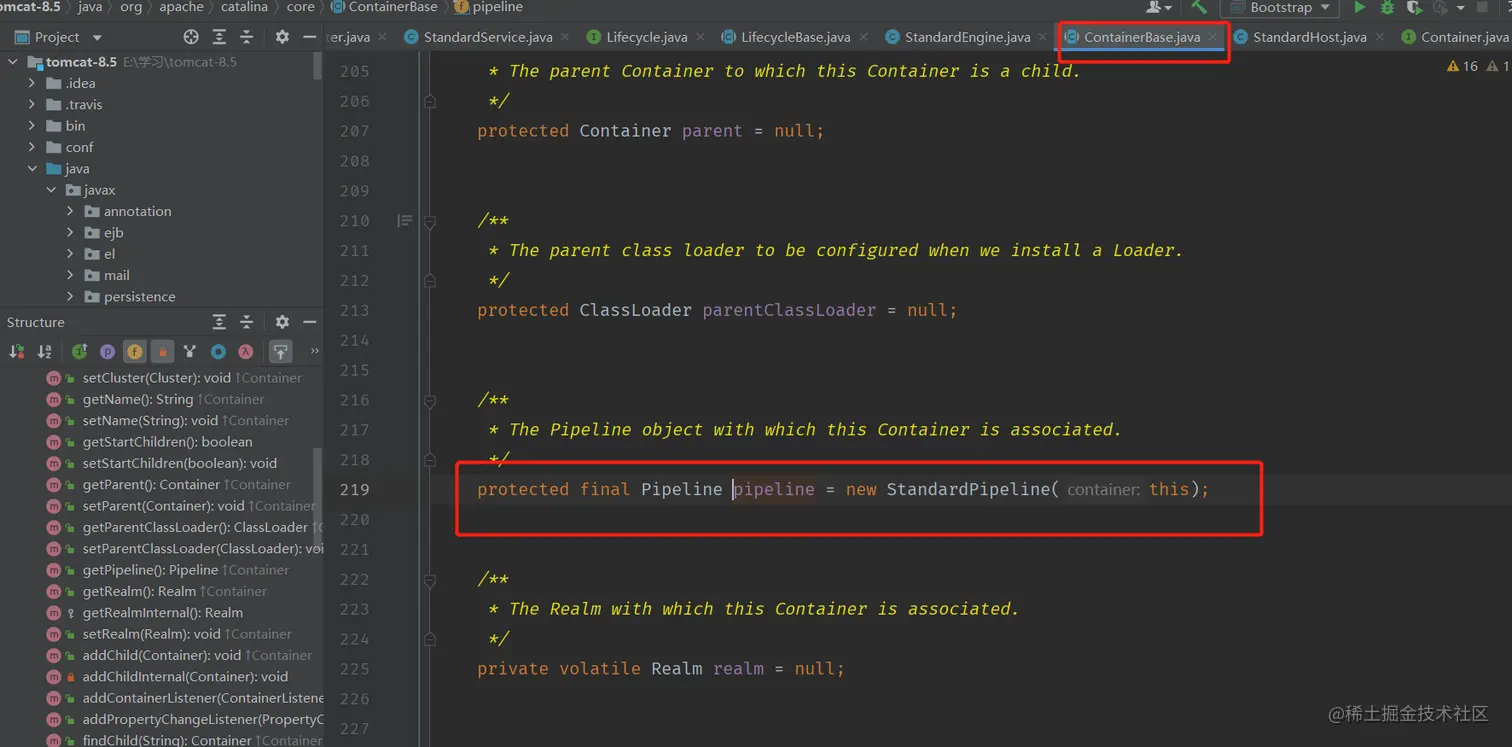Toggle group methods by defining type
This screenshot has height=747, width=1512.
click(190, 351)
